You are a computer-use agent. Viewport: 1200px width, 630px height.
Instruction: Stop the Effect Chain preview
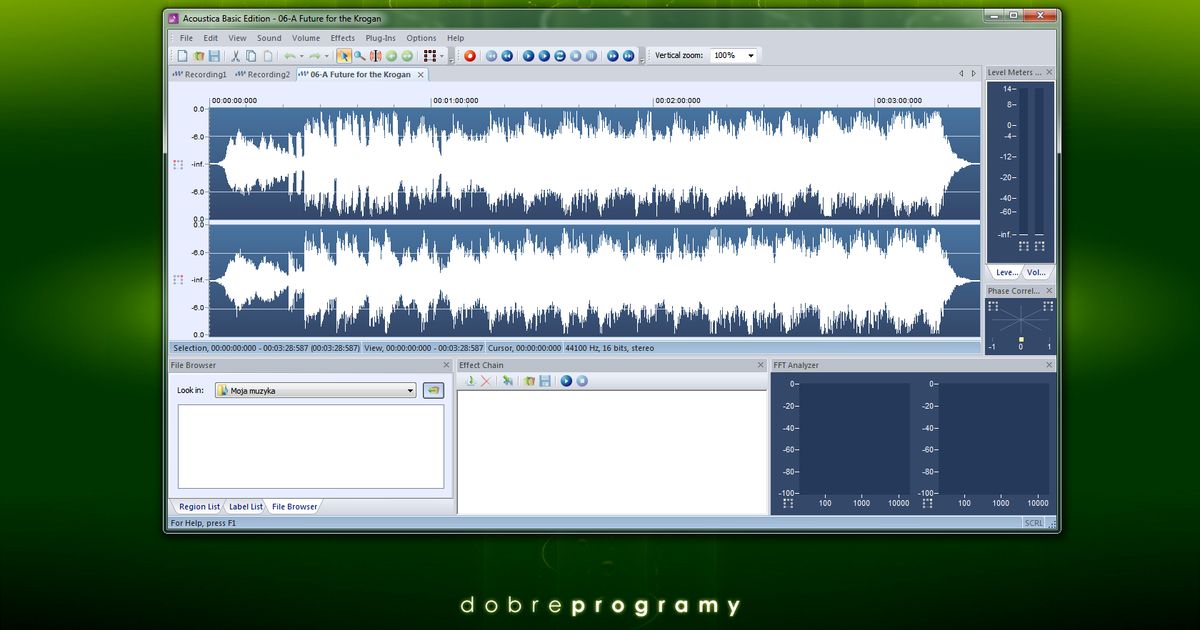point(582,381)
